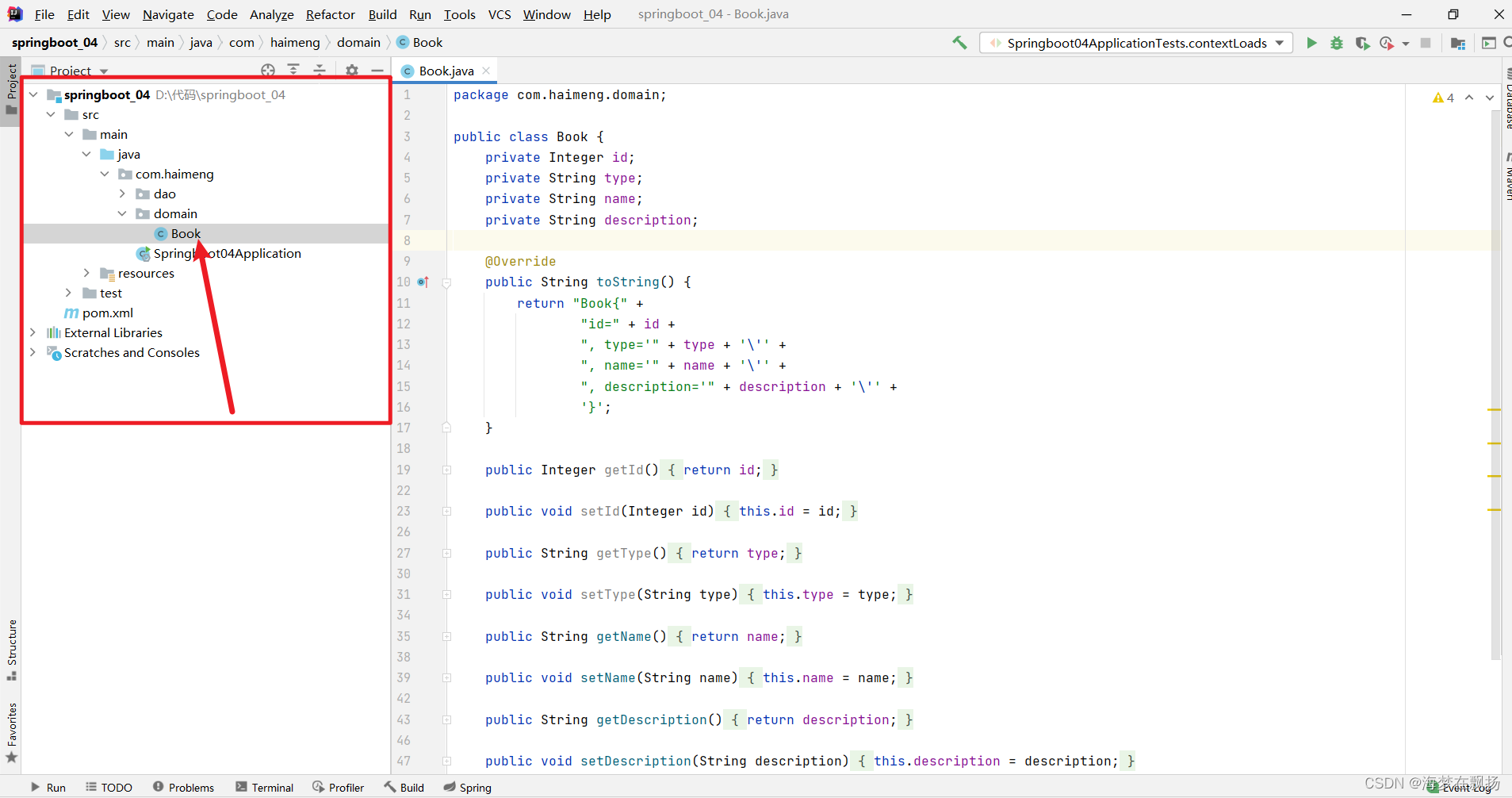This screenshot has width=1512, height=798.
Task: Unfold the setName method on line 39
Action: [x=446, y=677]
